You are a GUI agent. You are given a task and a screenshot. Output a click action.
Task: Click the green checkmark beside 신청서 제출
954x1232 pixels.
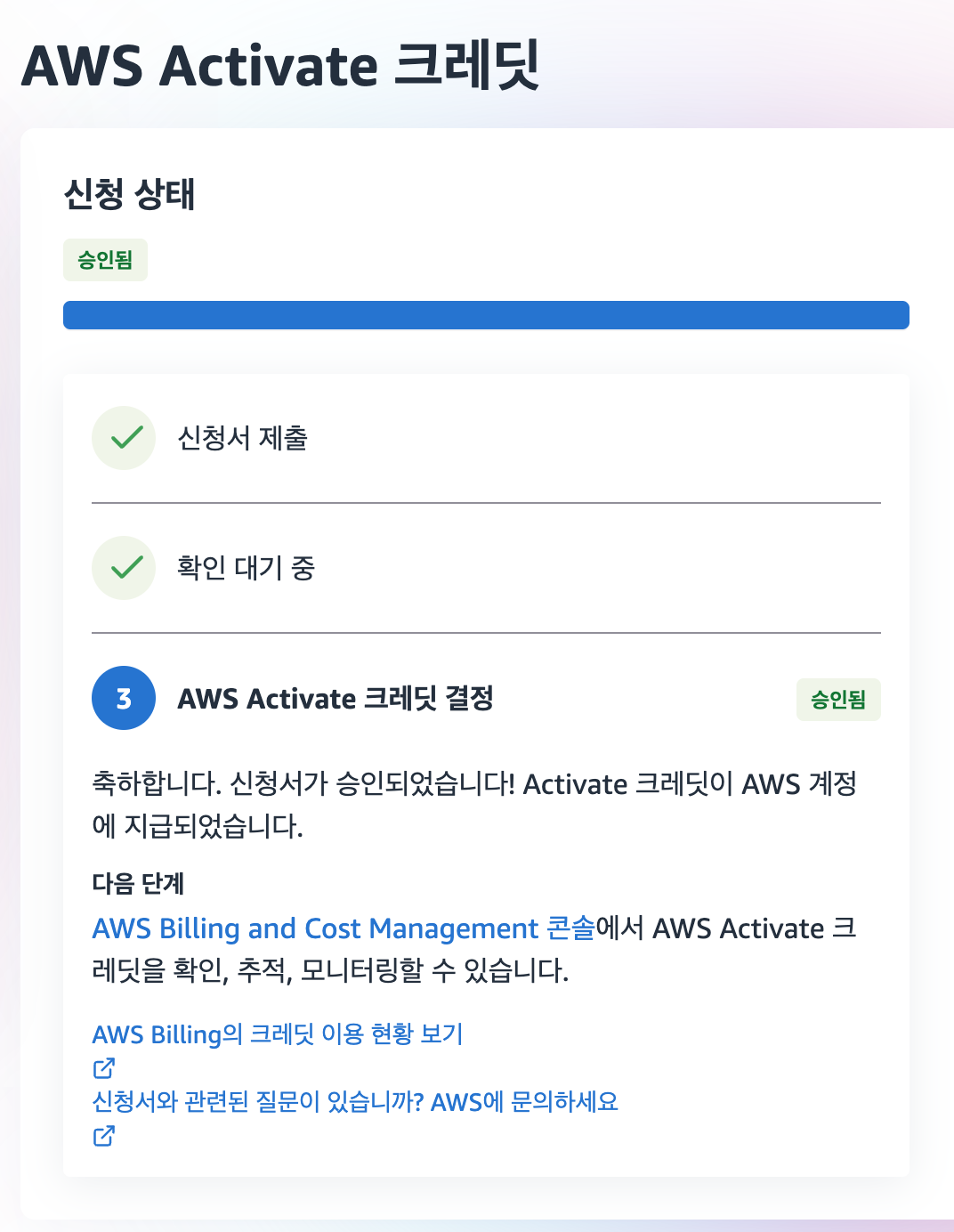[x=125, y=438]
